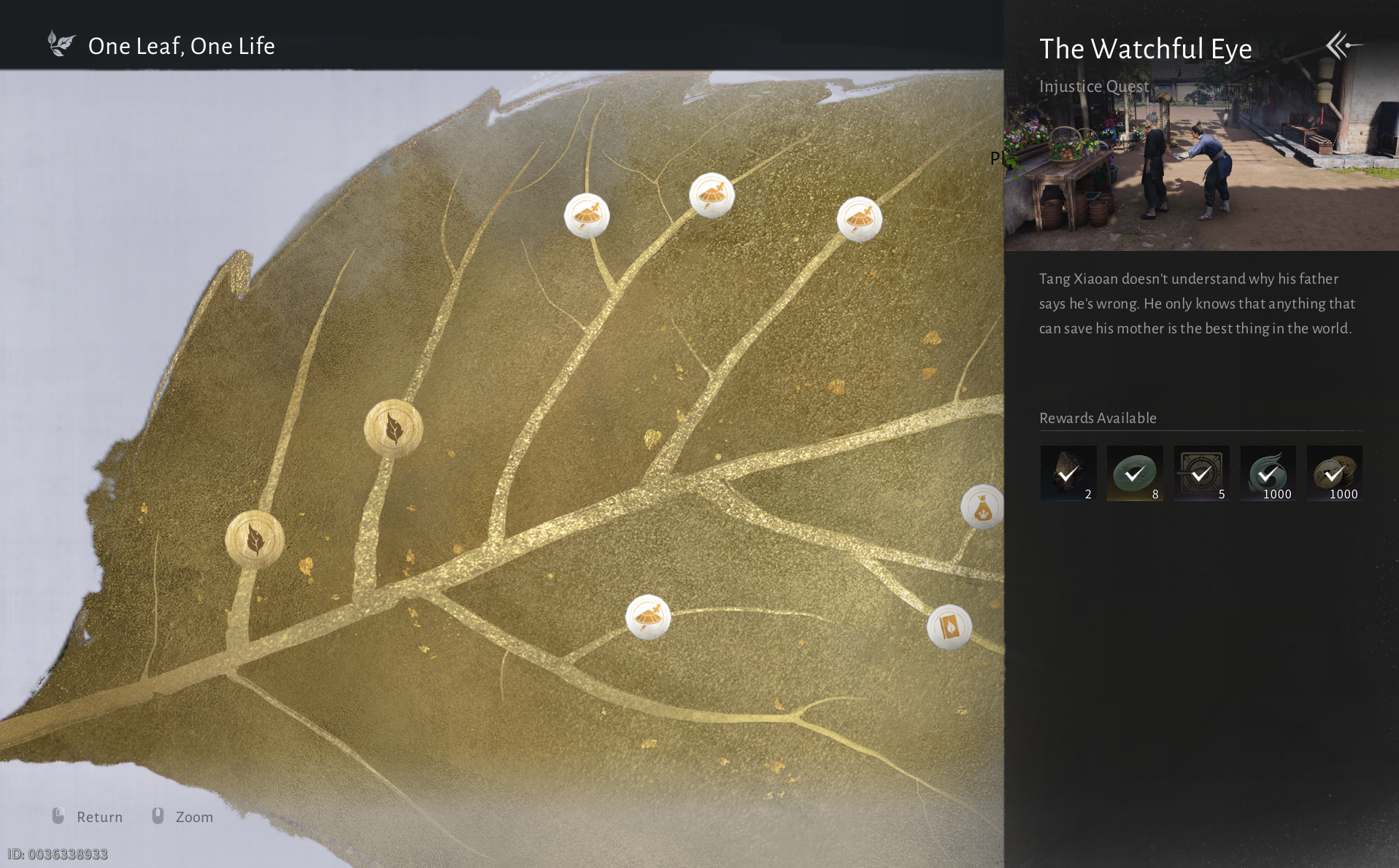
Task: Select the leftmost hat-and-sword quest node
Action: pos(587,216)
